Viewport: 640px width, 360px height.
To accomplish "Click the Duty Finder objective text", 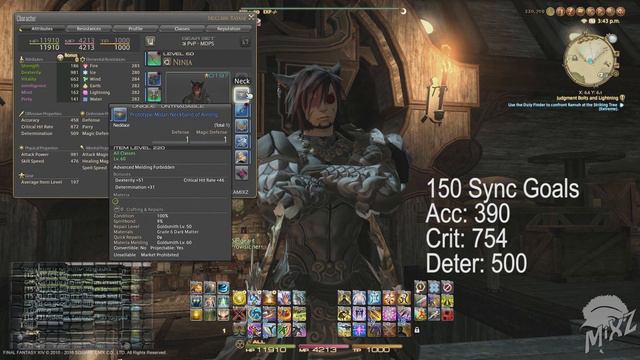I will [563, 107].
